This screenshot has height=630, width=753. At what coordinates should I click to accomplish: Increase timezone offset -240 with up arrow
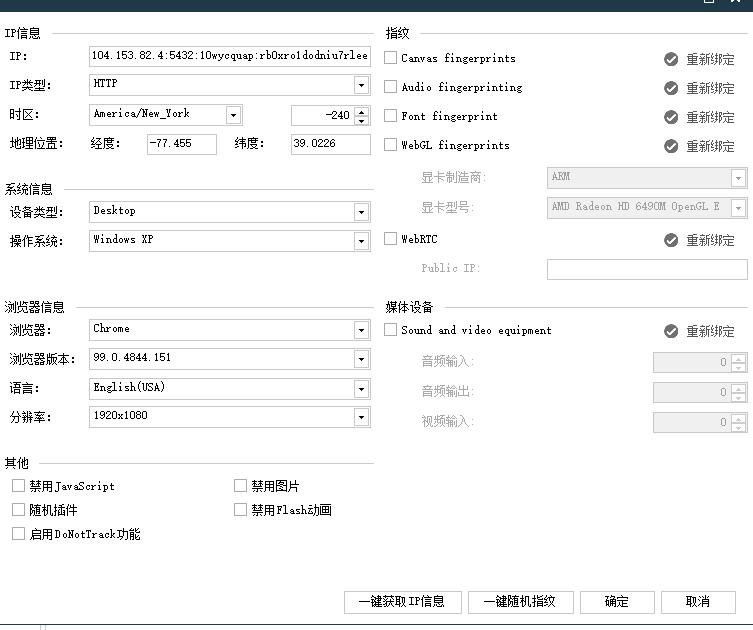coord(362,111)
